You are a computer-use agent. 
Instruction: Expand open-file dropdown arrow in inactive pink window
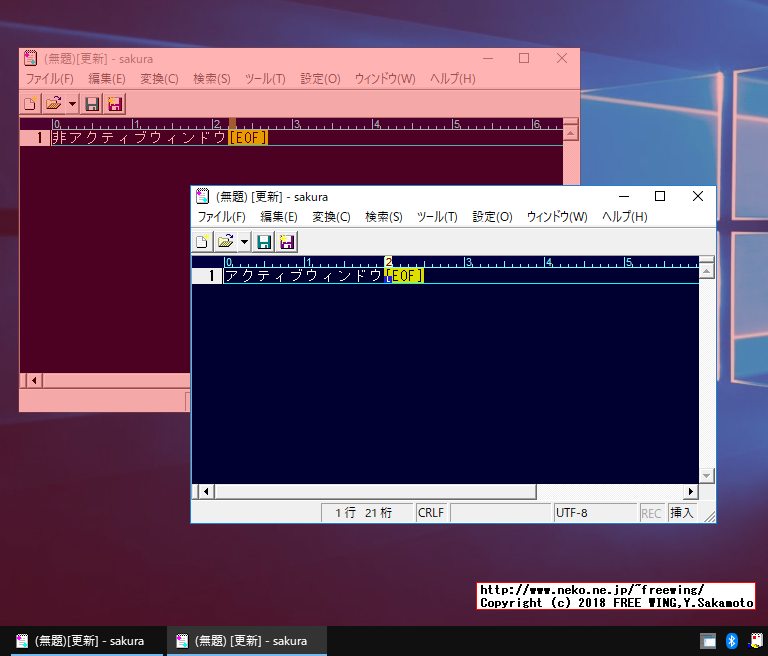click(72, 103)
